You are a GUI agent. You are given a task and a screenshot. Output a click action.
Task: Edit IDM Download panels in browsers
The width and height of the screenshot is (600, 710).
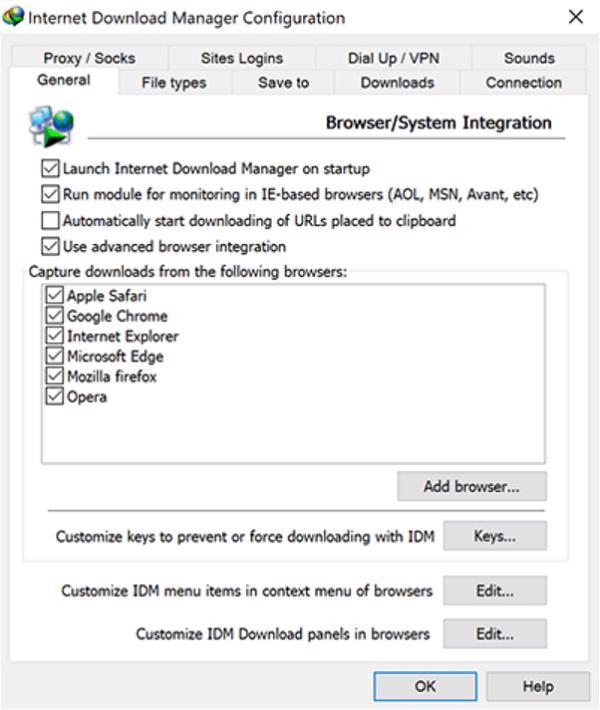click(495, 634)
